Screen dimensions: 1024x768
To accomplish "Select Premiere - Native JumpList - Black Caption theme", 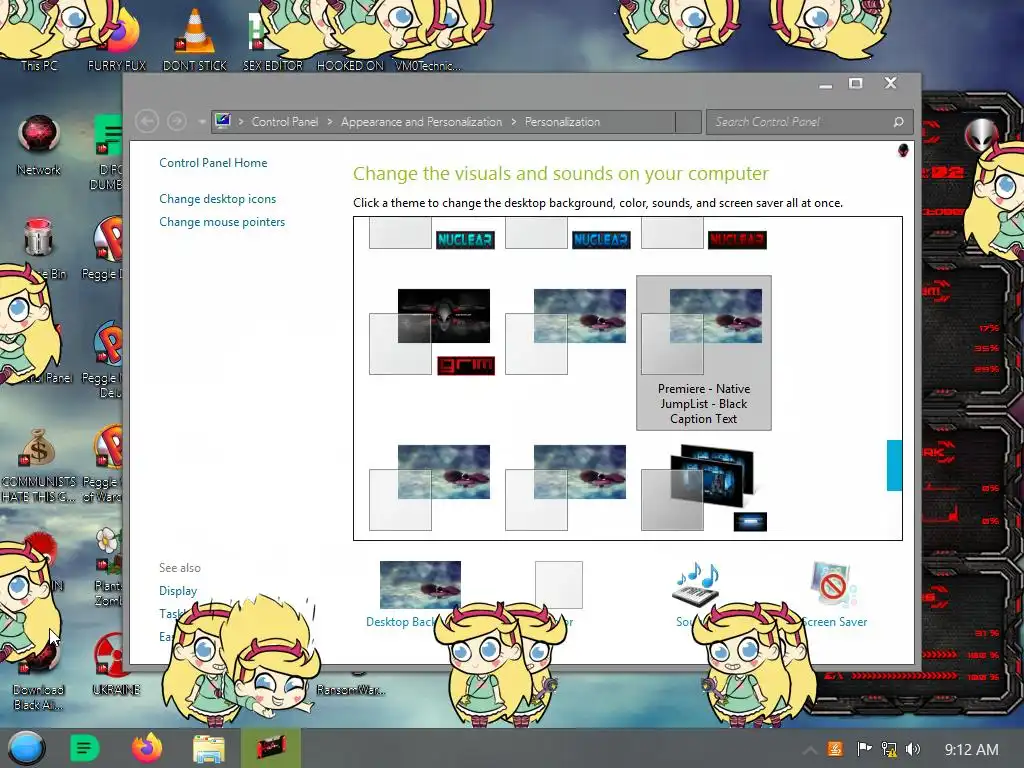I will [703, 353].
